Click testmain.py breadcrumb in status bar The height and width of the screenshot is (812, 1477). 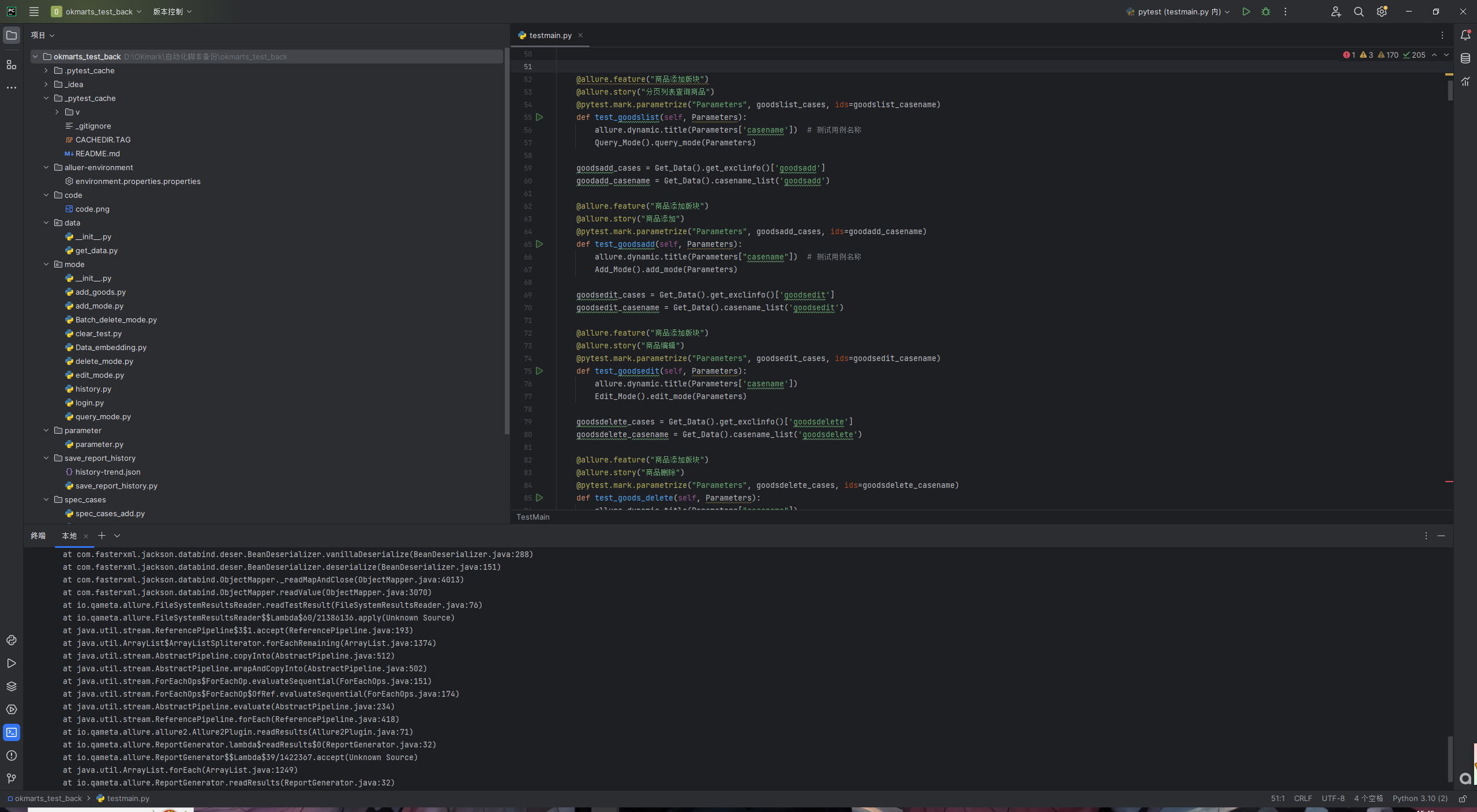click(x=123, y=799)
